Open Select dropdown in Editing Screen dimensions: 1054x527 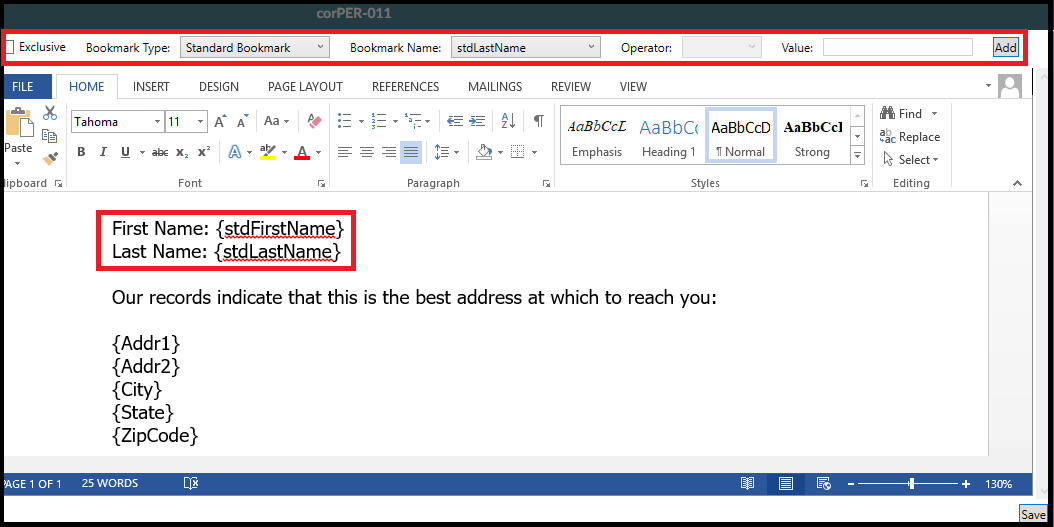coord(910,160)
